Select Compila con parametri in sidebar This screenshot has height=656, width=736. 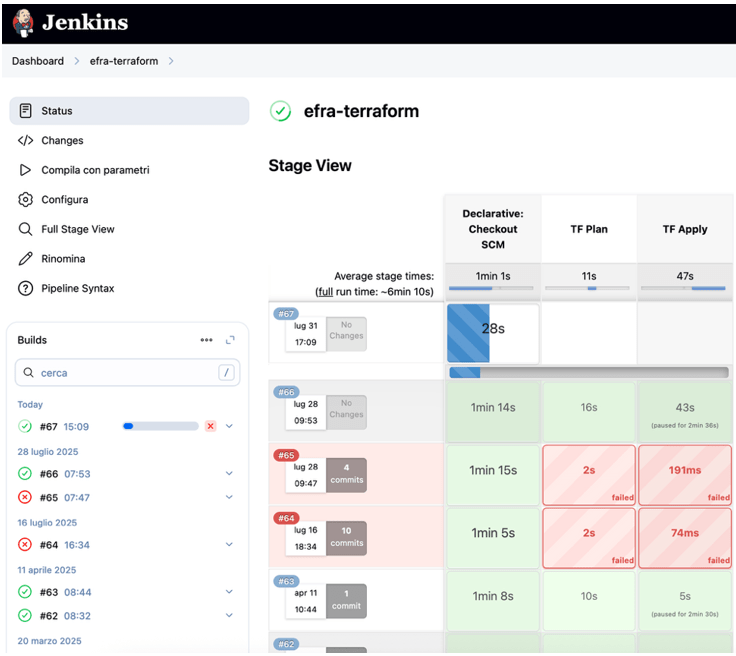pos(95,170)
